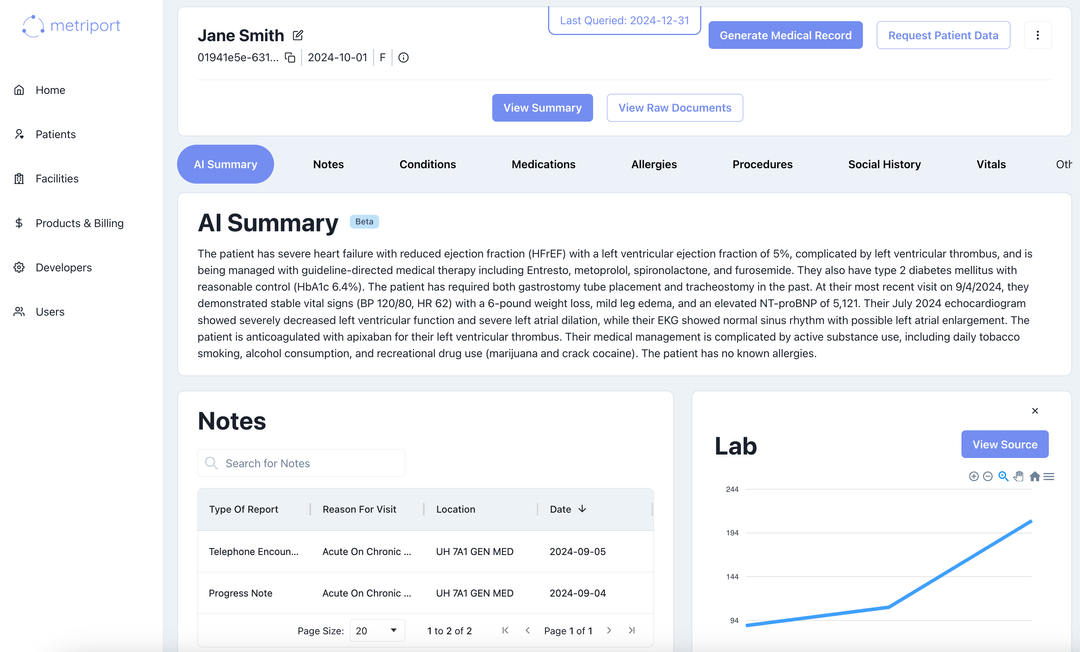1080x652 pixels.
Task: Go to first page of notes
Action: pyautogui.click(x=505, y=631)
